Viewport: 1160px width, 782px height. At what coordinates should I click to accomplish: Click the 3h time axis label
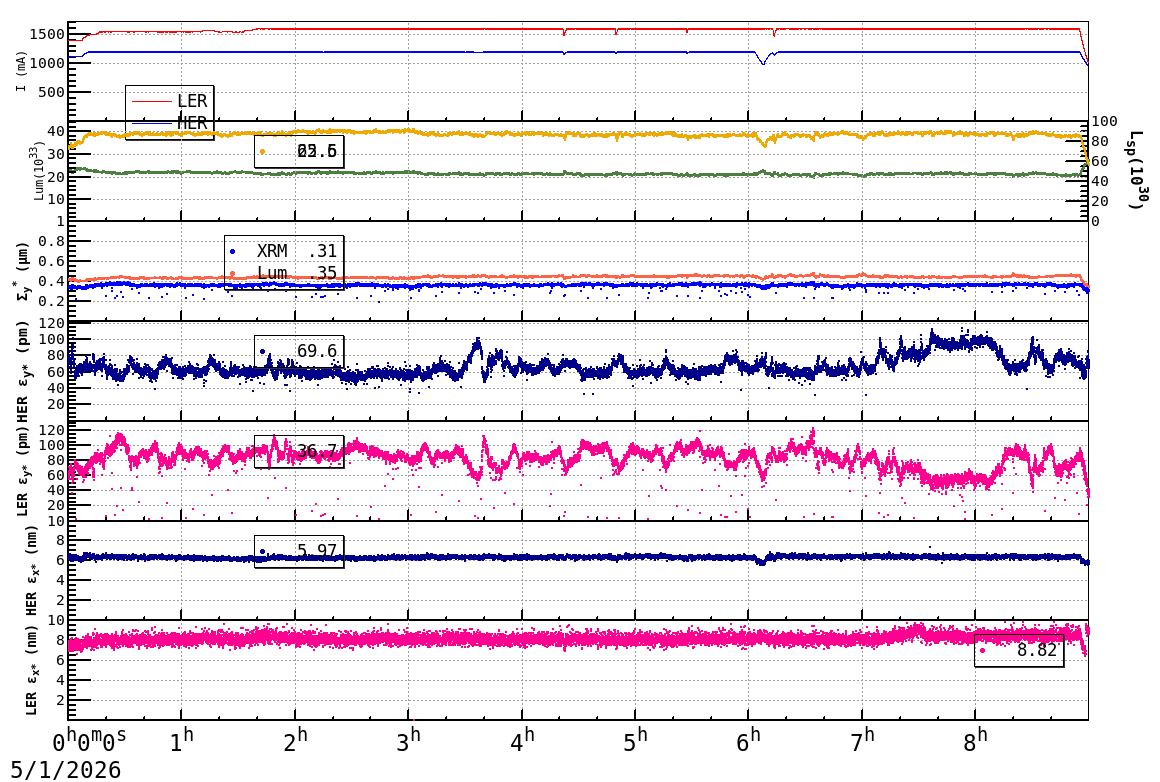pos(408,740)
